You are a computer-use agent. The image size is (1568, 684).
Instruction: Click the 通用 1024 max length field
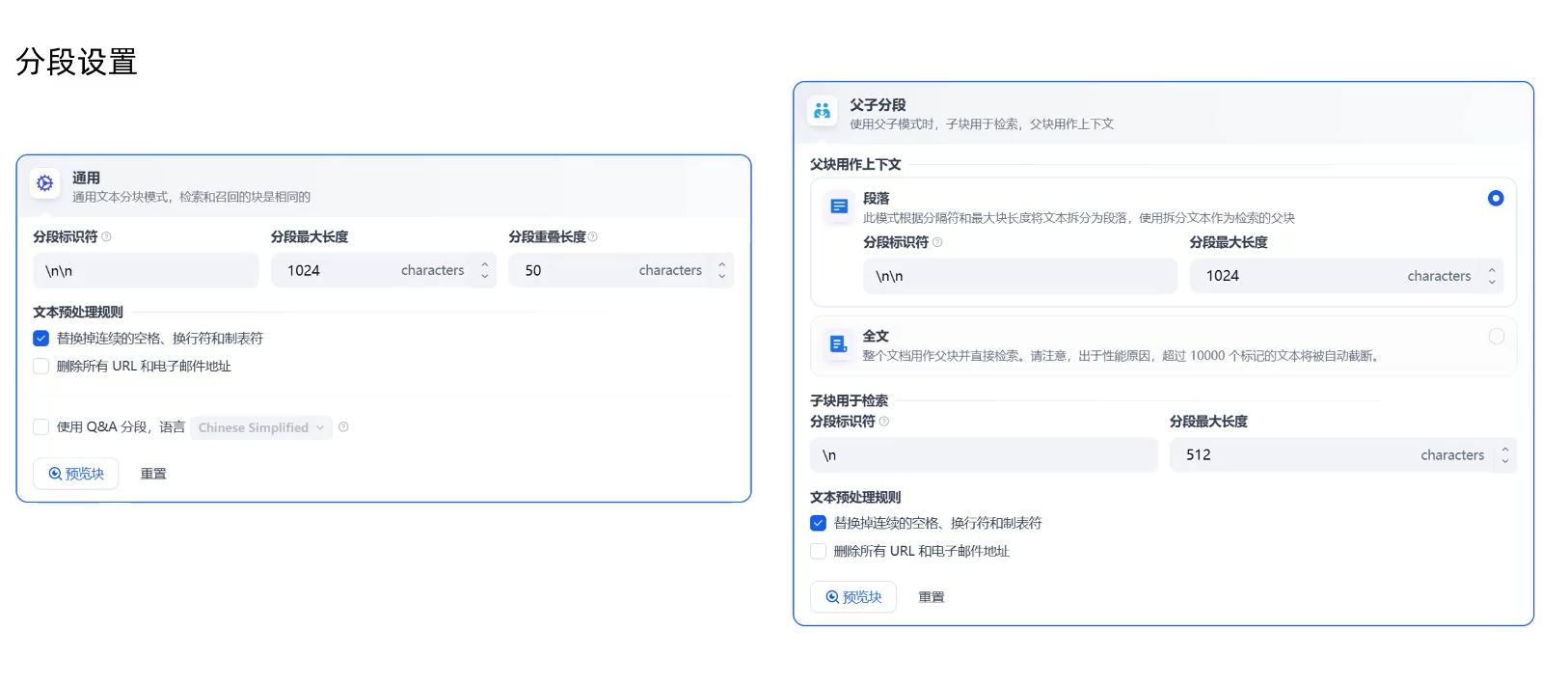pos(384,271)
